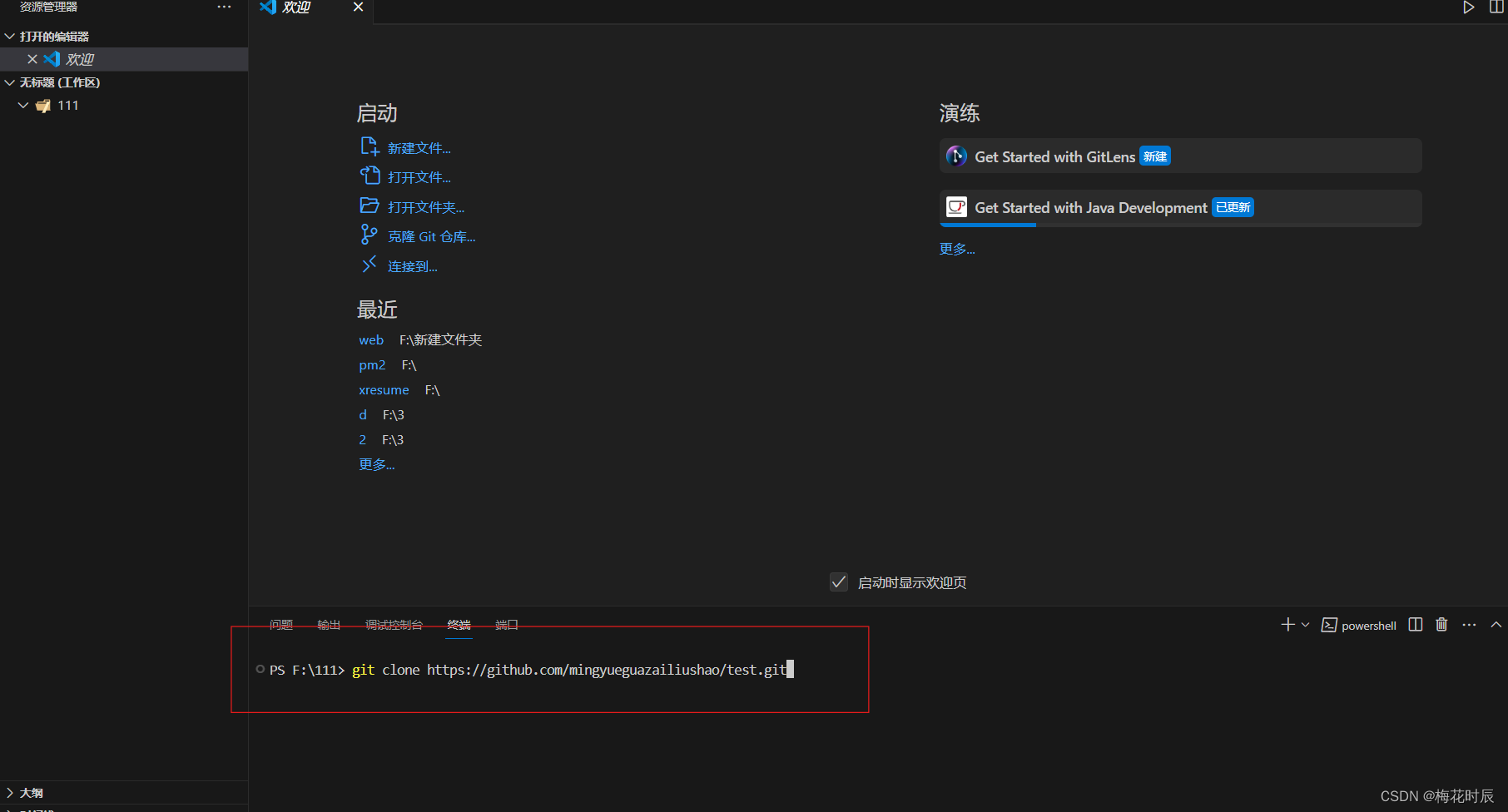Click the 打开文件夹... link
This screenshot has width=1508, height=812.
point(426,207)
